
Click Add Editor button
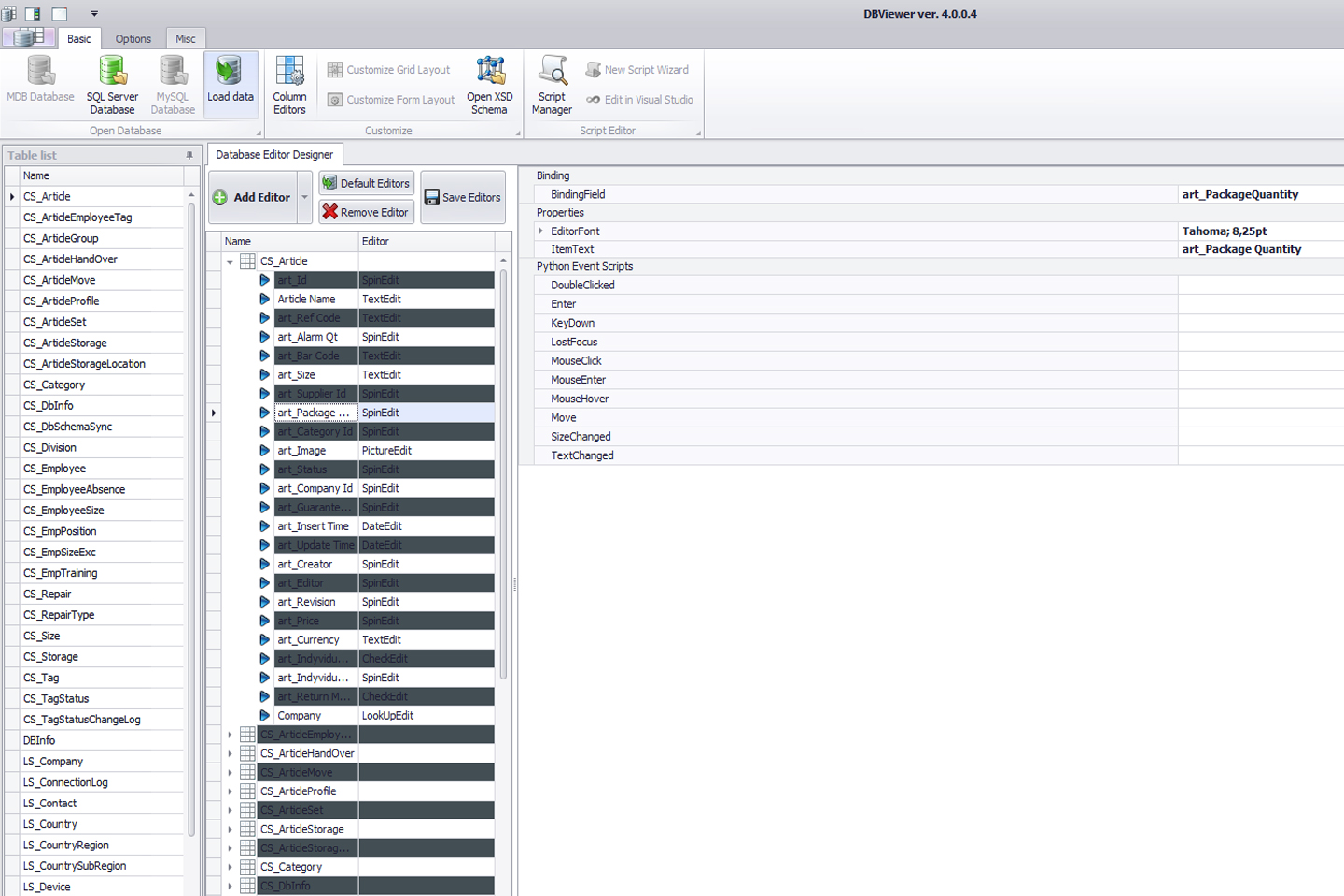(x=253, y=197)
